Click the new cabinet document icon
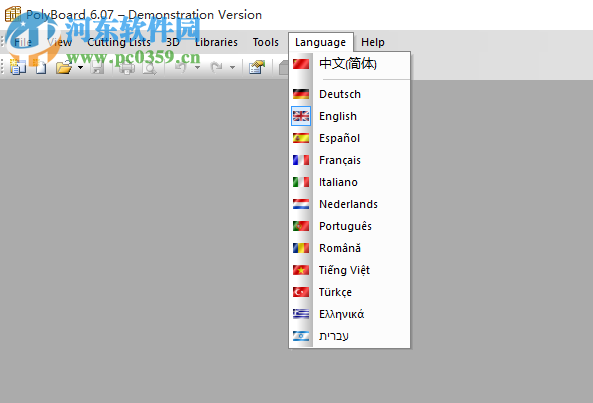 click(x=40, y=67)
